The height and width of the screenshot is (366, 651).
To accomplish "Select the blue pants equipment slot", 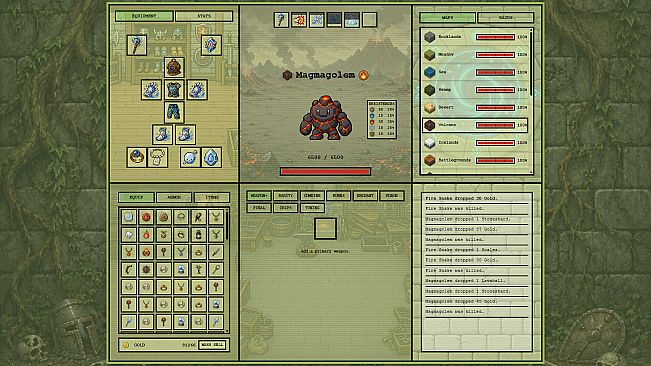I will [174, 112].
